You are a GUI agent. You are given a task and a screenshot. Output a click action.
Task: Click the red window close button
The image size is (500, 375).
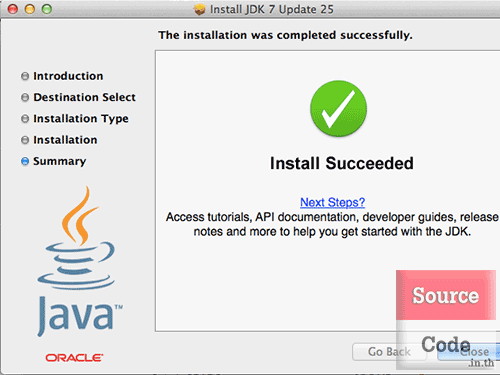pyautogui.click(x=13, y=9)
